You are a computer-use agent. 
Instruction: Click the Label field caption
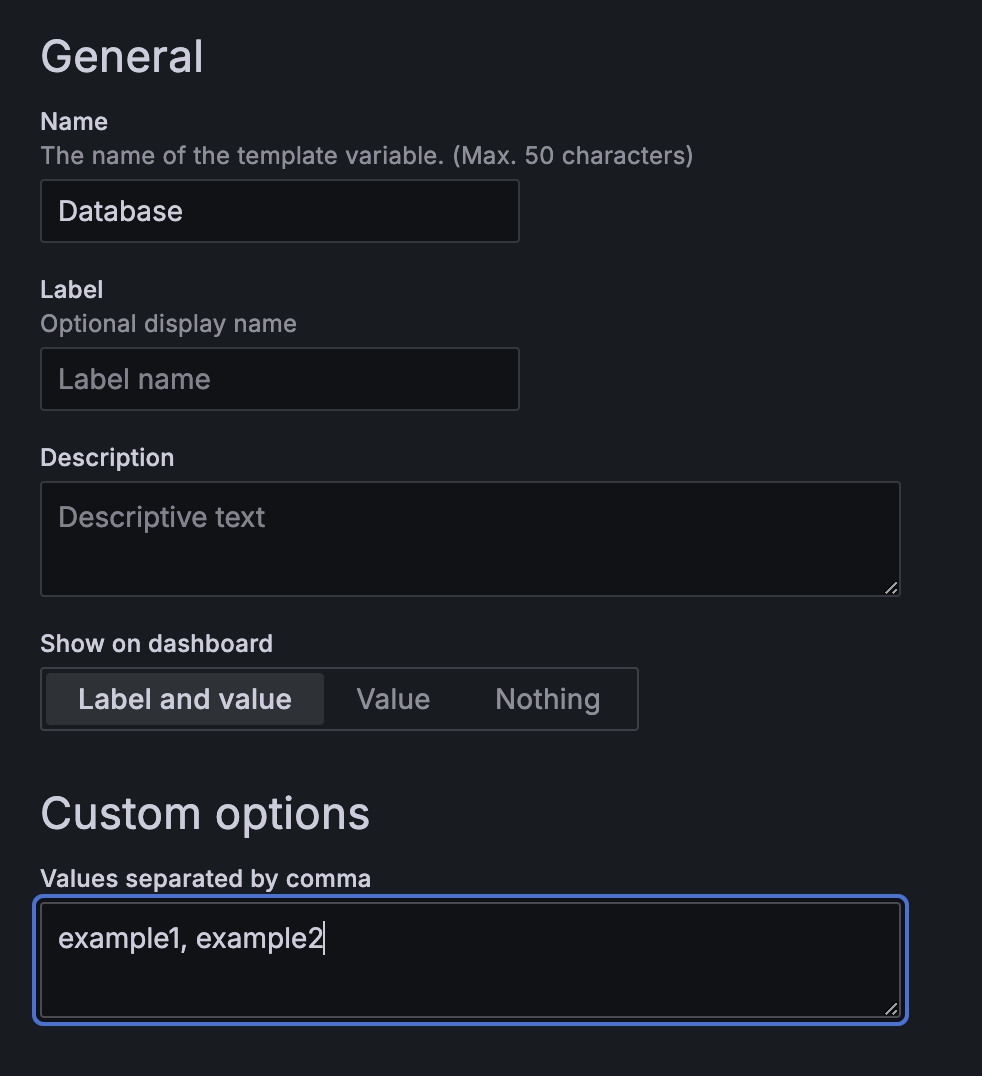coord(72,290)
